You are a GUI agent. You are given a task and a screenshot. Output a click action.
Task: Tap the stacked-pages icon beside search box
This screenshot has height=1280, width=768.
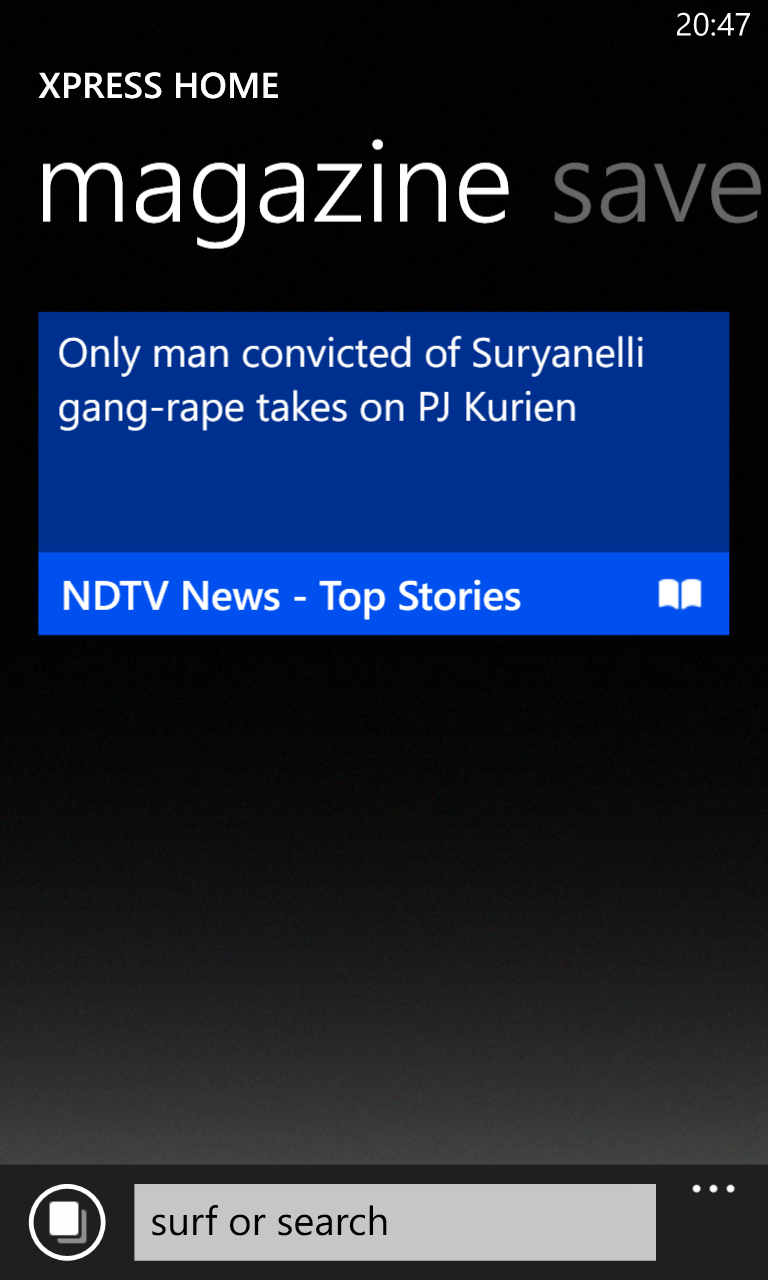(x=67, y=1222)
